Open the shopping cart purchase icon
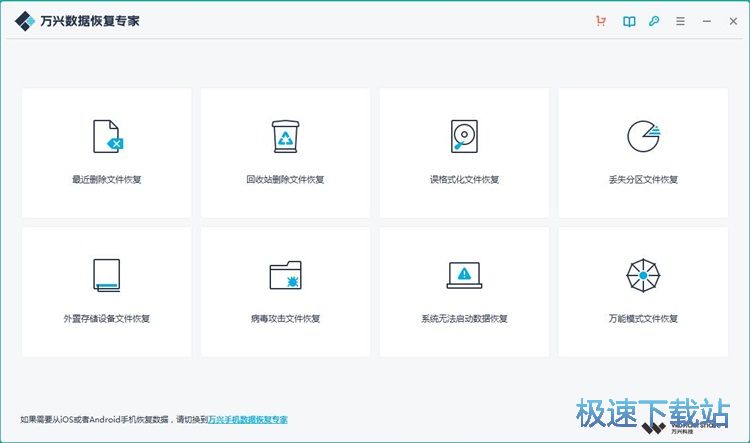 click(x=601, y=21)
